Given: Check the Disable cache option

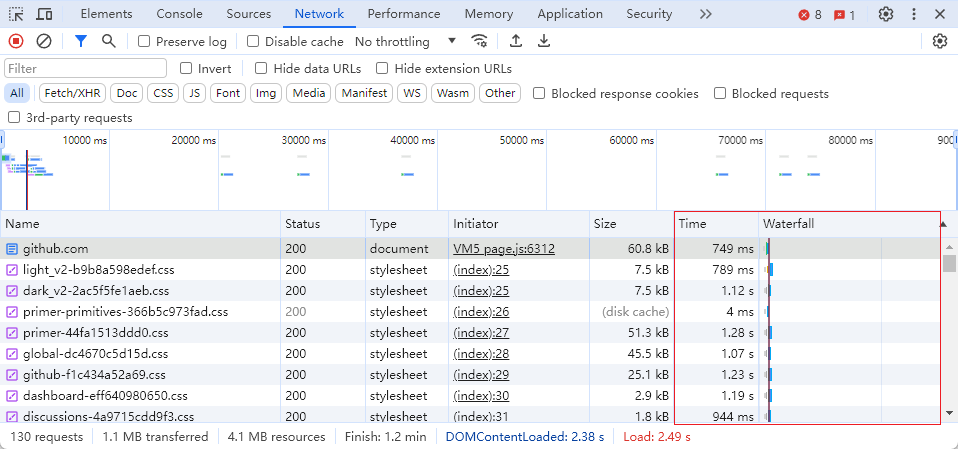Looking at the screenshot, I should click(253, 41).
